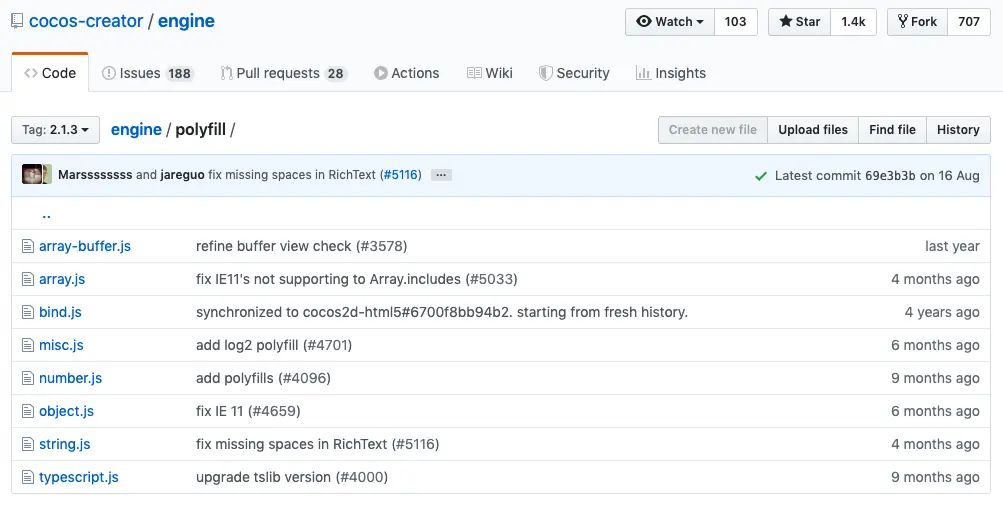Open the History button
The height and width of the screenshot is (506, 1003).
tap(958, 130)
